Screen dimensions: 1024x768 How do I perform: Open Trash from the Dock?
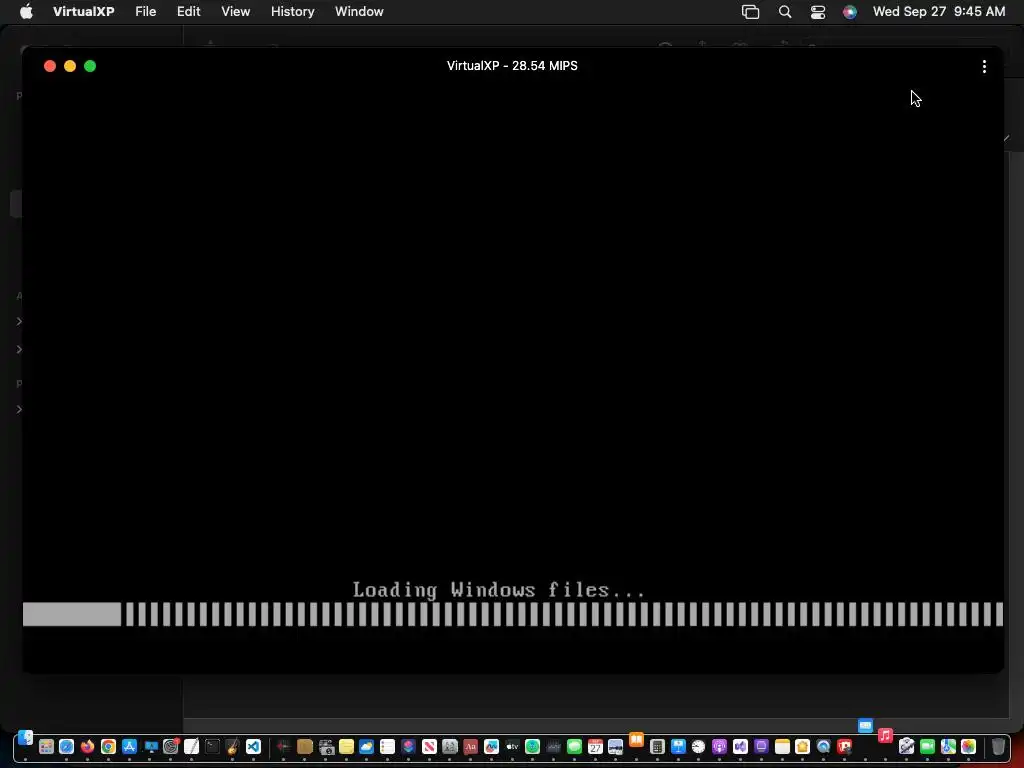(998, 746)
